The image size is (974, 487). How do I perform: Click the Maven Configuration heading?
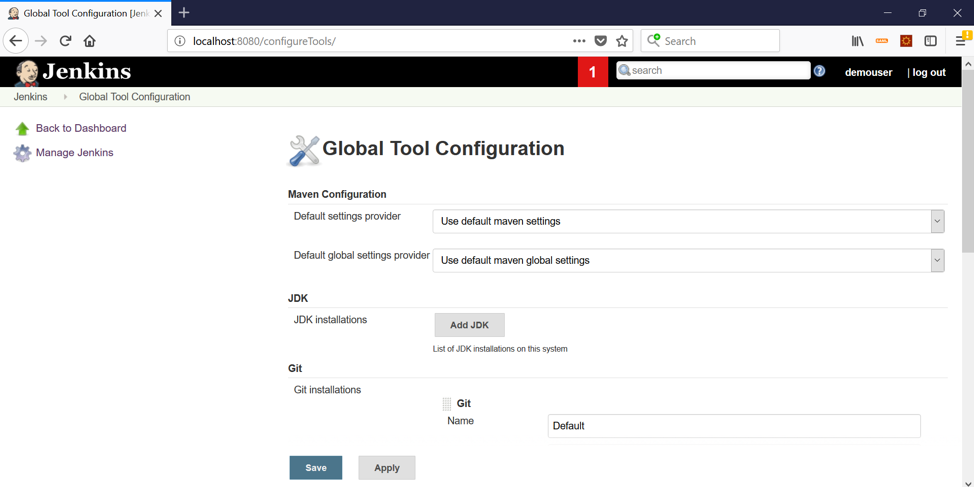337,194
